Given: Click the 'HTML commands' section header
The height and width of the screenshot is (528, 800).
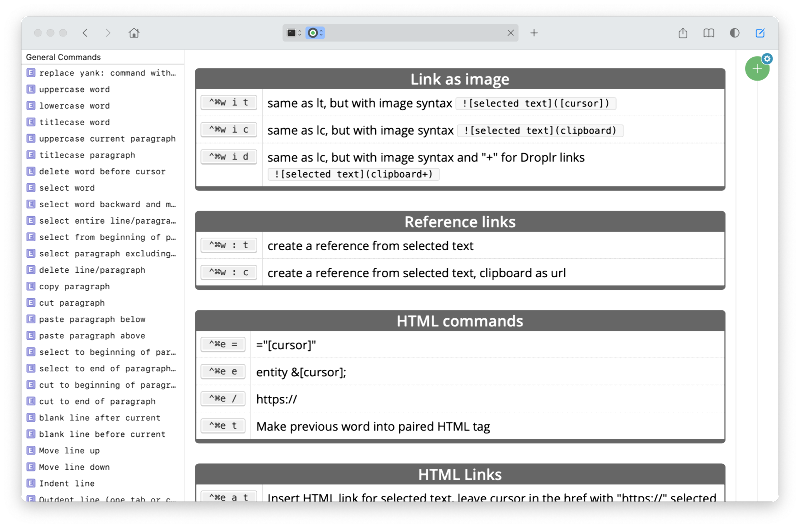Looking at the screenshot, I should click(459, 321).
